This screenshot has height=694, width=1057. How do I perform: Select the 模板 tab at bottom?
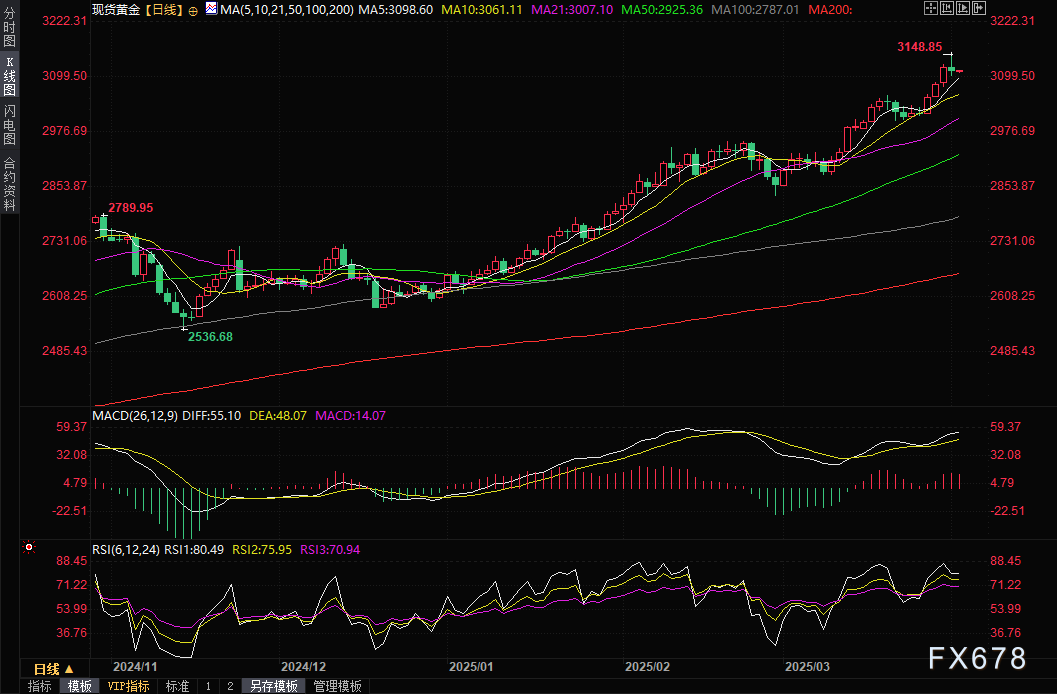(x=79, y=686)
